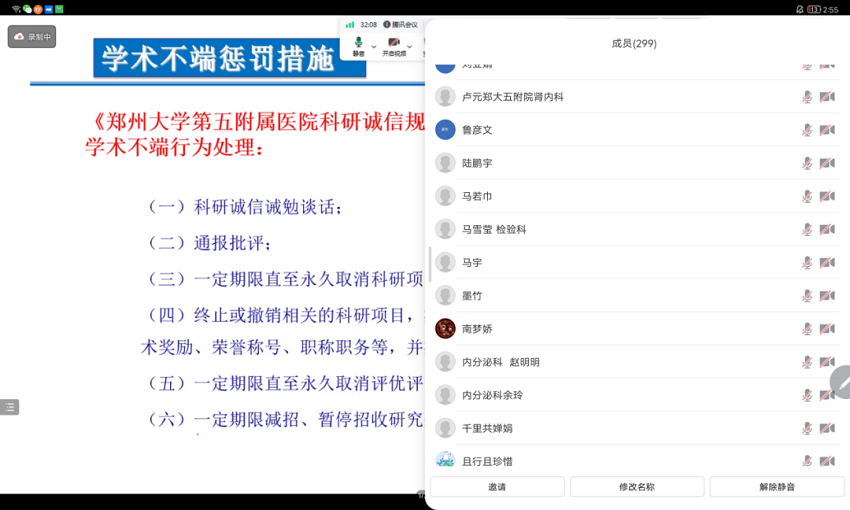Screen dimensions: 850x510
Task: Click the 录制中 cloud recording indicator
Action: point(31,37)
